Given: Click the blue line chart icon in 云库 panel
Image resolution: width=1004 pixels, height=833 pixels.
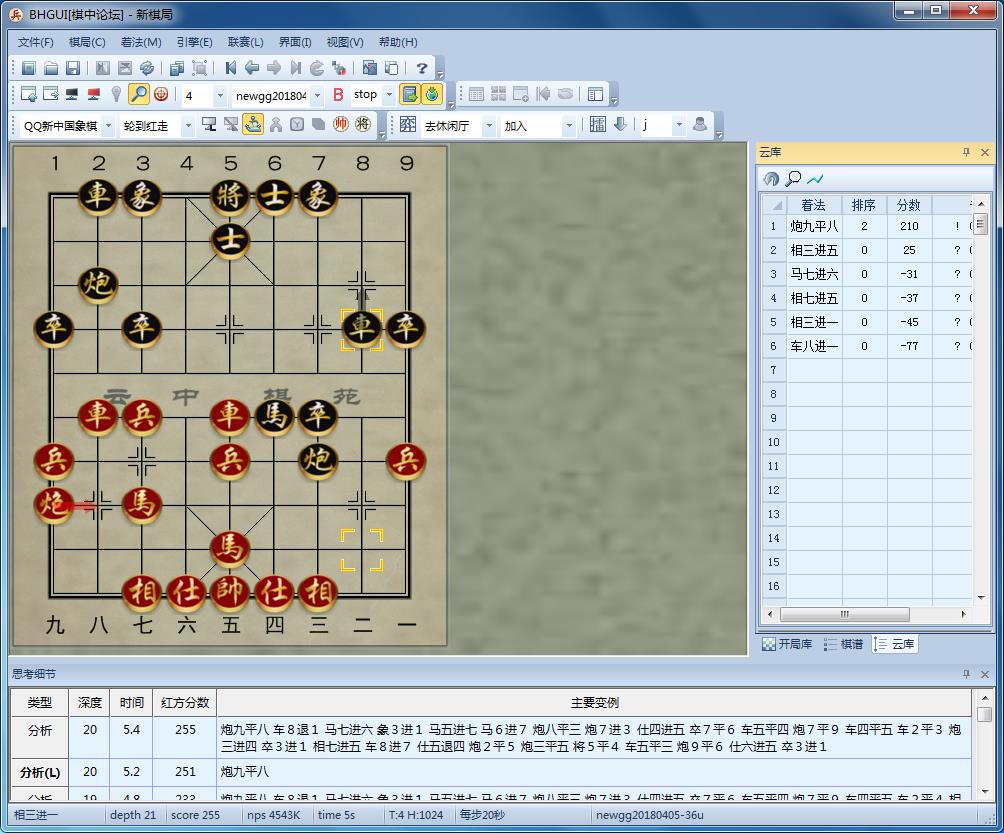Looking at the screenshot, I should point(813,178).
